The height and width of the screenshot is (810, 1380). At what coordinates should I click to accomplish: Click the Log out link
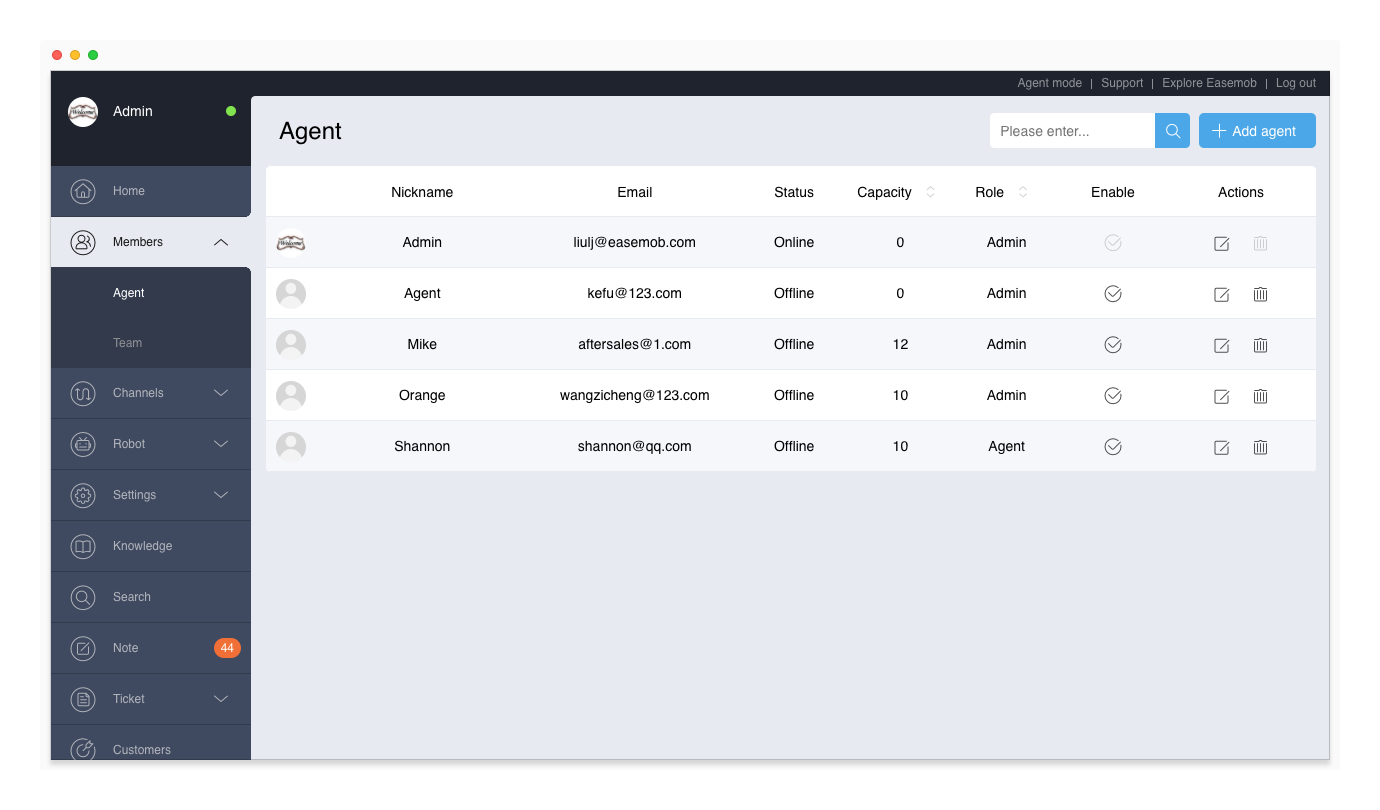pos(1296,83)
